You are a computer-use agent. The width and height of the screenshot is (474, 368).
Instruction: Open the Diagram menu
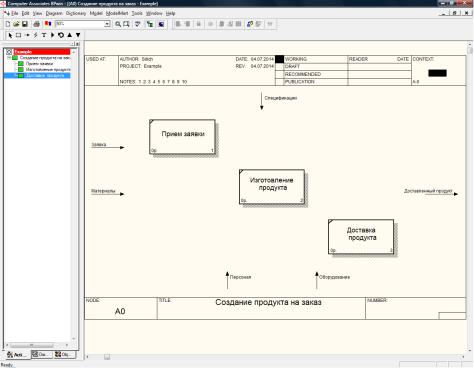click(x=54, y=13)
